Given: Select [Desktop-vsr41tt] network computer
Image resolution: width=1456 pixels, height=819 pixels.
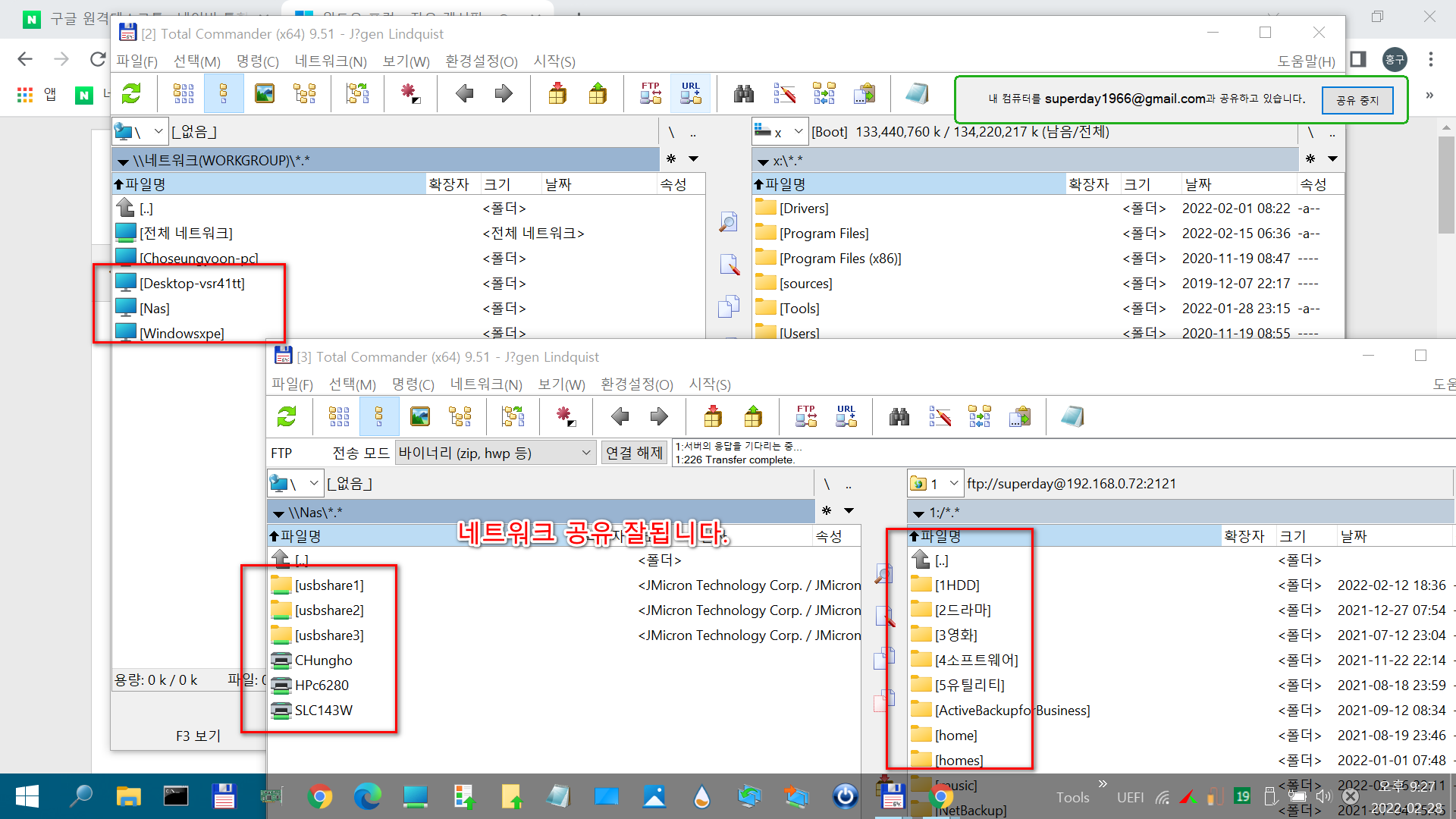Looking at the screenshot, I should pyautogui.click(x=192, y=284).
